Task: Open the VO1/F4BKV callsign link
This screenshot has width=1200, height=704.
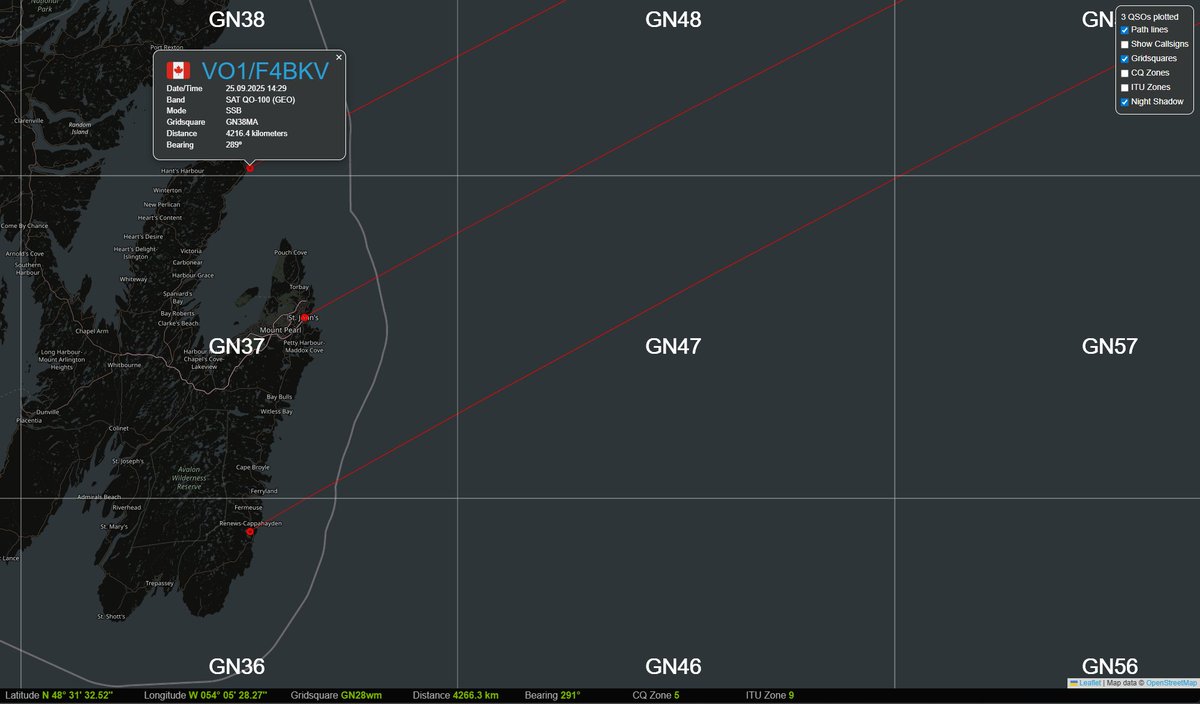Action: tap(266, 70)
